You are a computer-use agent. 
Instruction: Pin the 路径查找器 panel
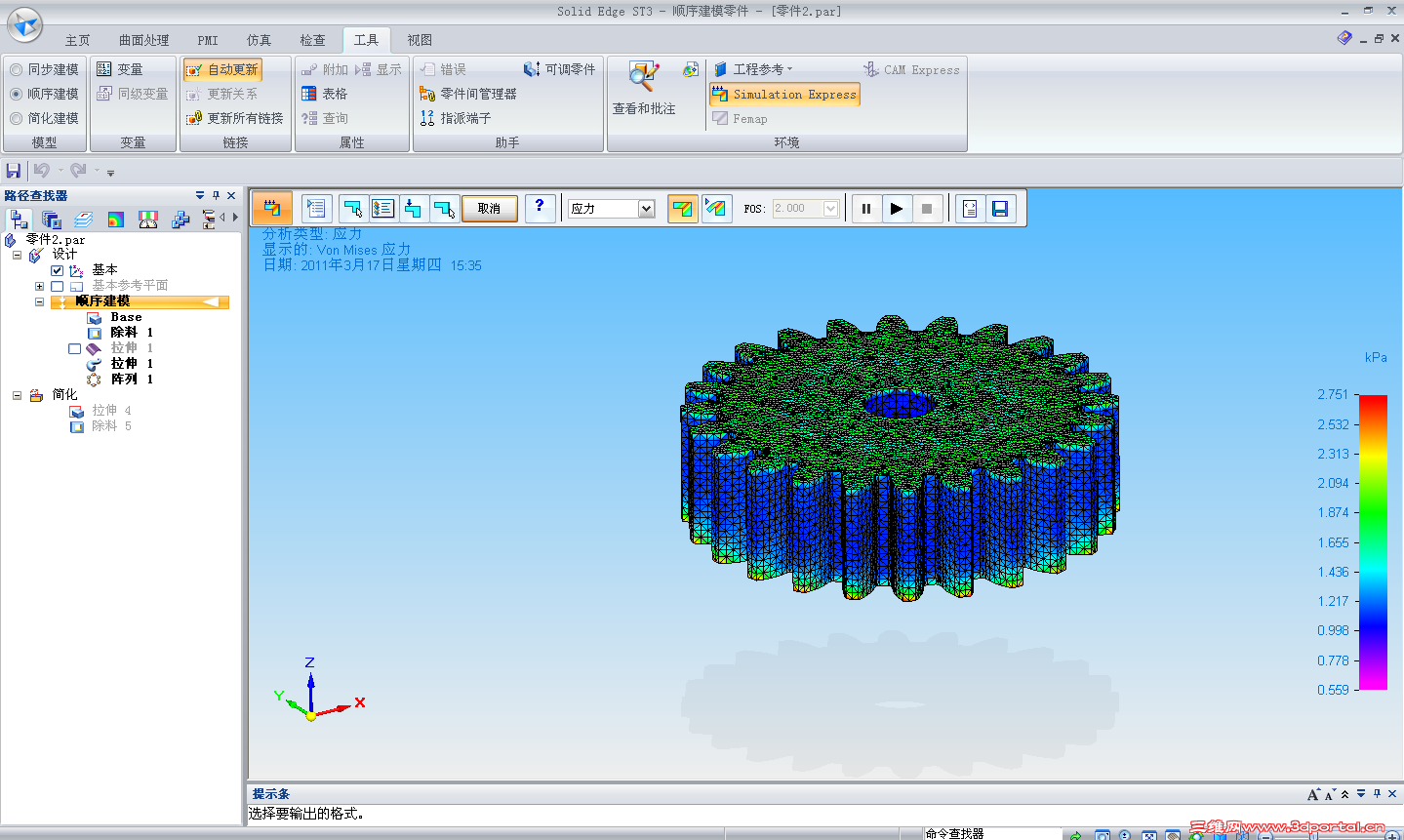pyautogui.click(x=216, y=195)
